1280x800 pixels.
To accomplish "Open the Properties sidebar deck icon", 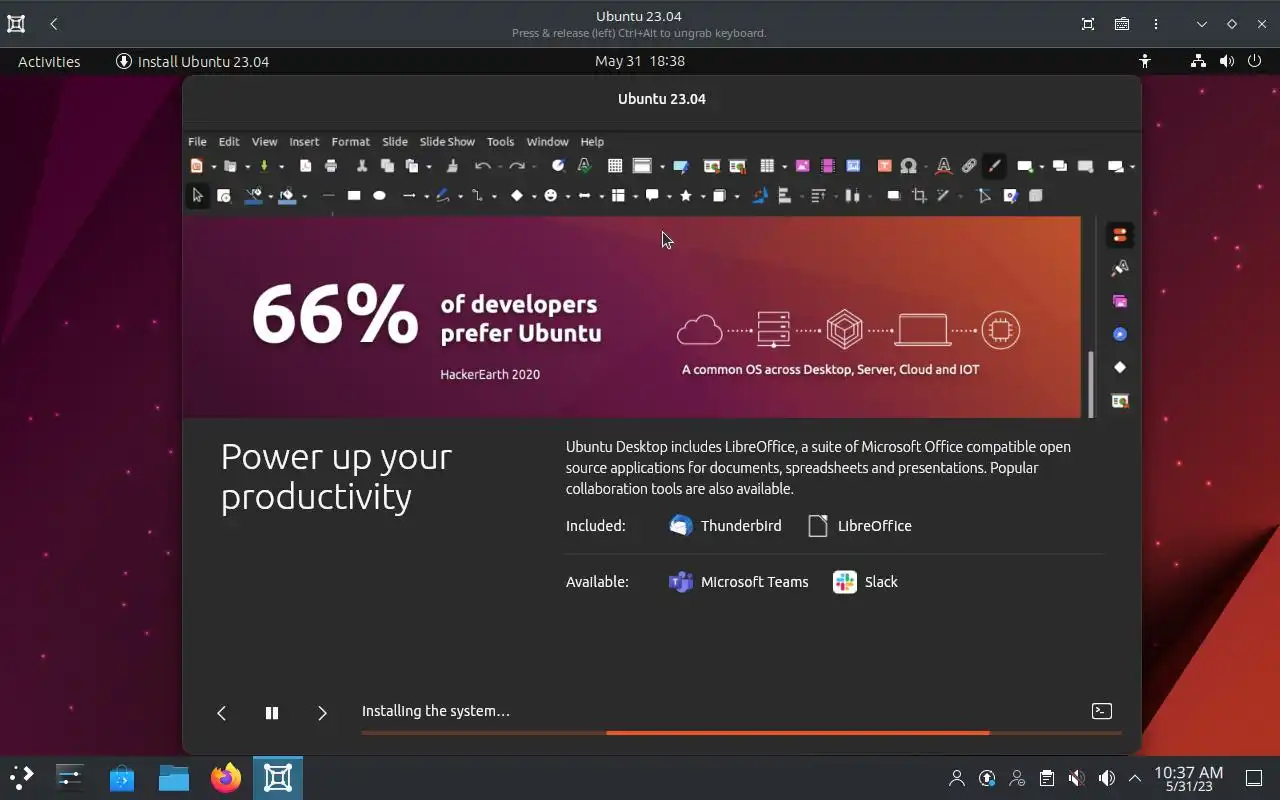I will [x=1120, y=235].
